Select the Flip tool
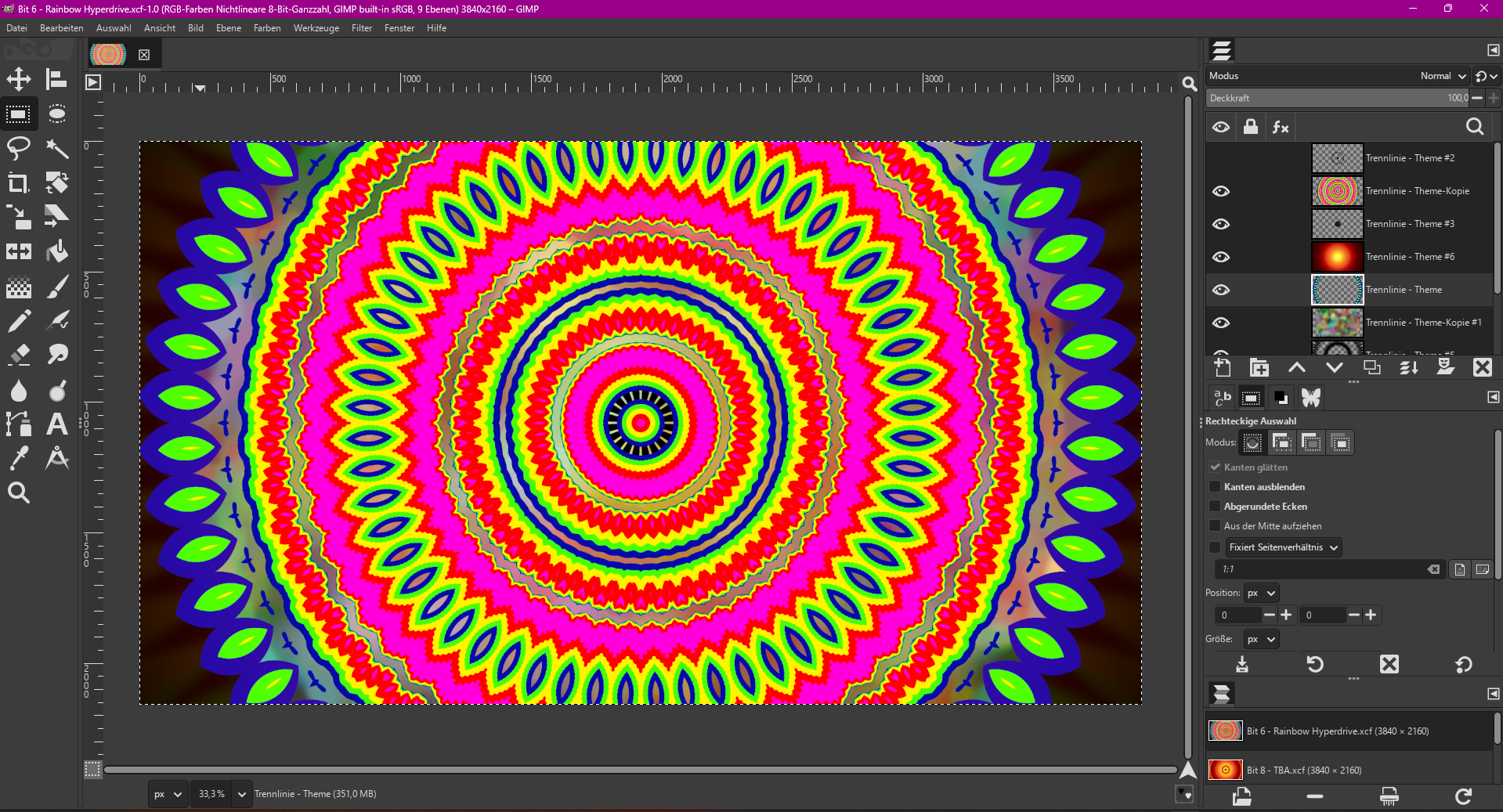The image size is (1503, 812). coord(19,251)
